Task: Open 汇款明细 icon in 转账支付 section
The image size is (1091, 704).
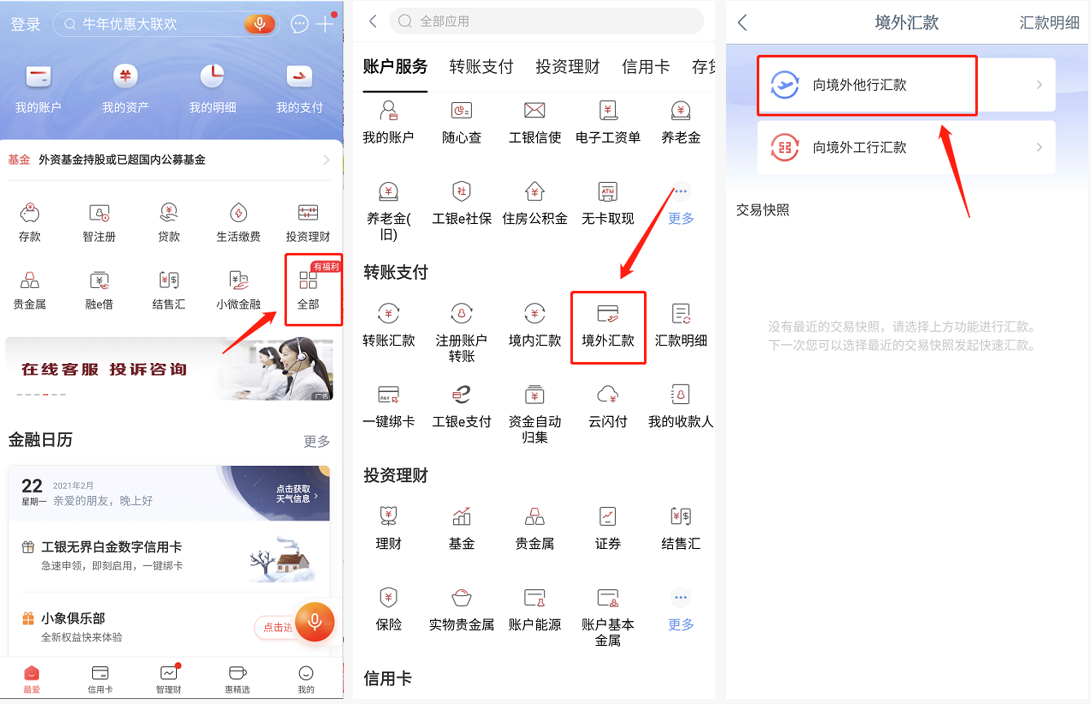Action: (x=680, y=314)
